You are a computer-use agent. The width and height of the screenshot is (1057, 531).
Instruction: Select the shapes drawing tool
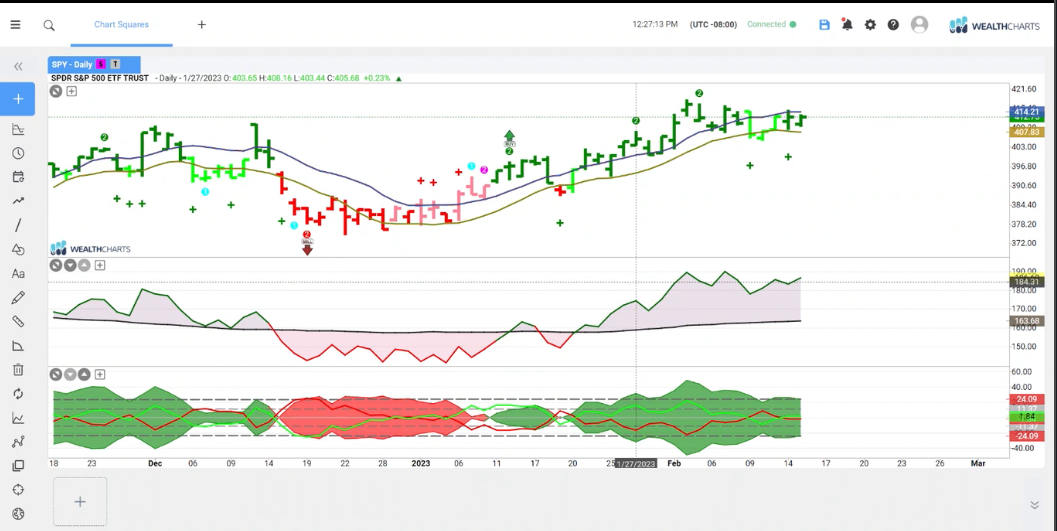(18, 249)
